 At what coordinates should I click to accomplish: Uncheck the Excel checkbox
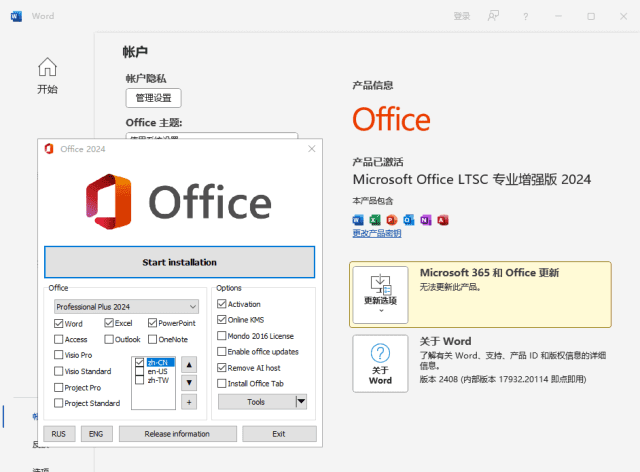pos(109,323)
